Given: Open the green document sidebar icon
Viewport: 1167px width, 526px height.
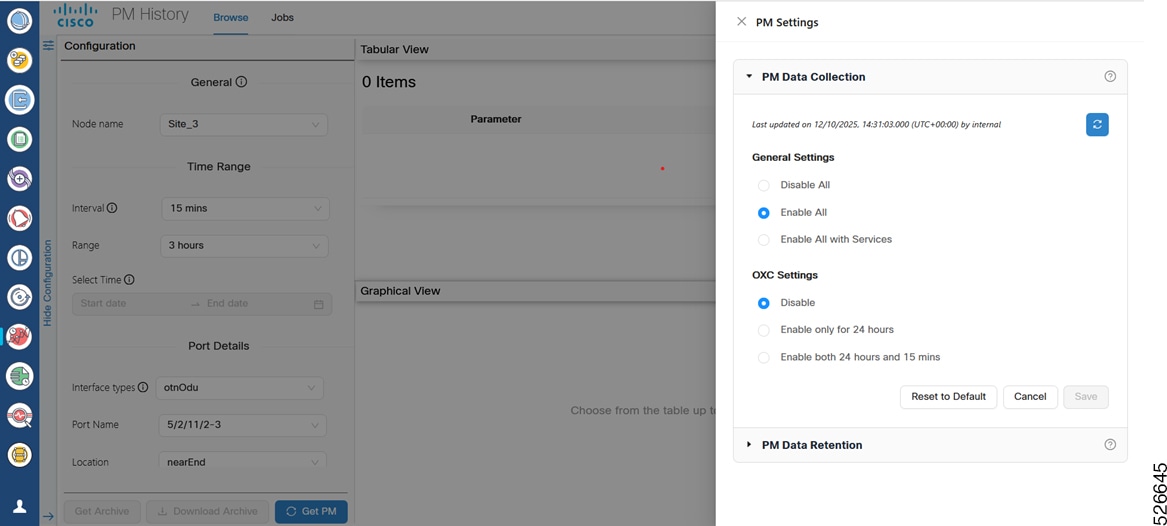Looking at the screenshot, I should point(19,139).
